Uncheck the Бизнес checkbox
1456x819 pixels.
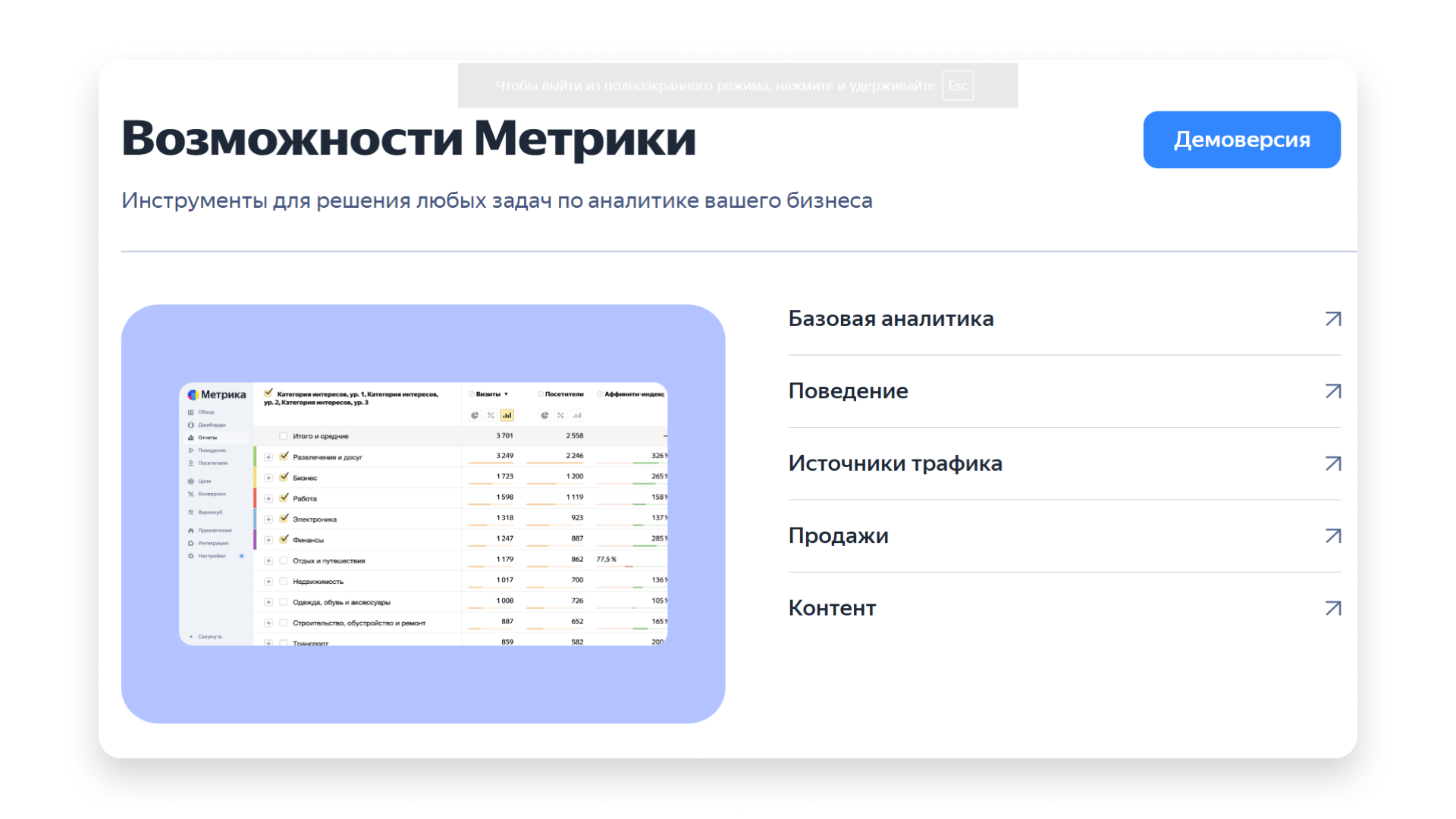284,477
